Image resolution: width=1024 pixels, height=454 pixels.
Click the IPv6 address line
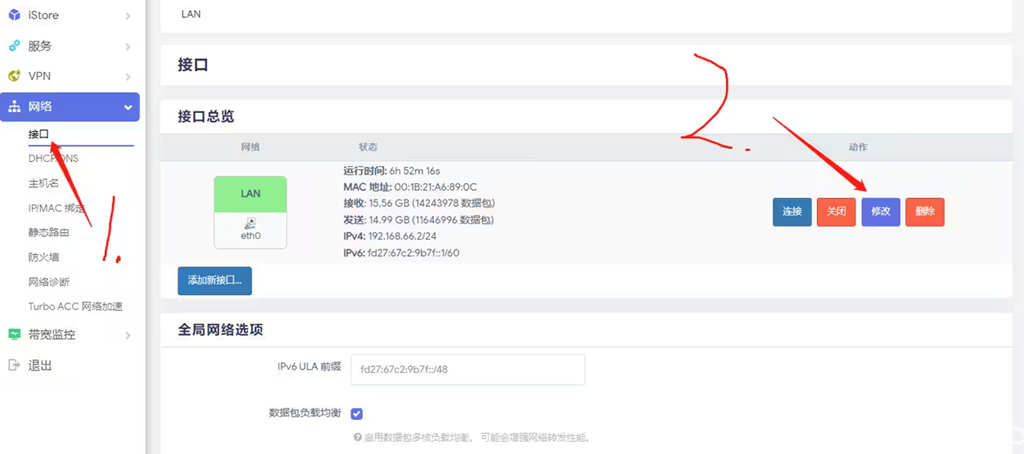(x=401, y=252)
